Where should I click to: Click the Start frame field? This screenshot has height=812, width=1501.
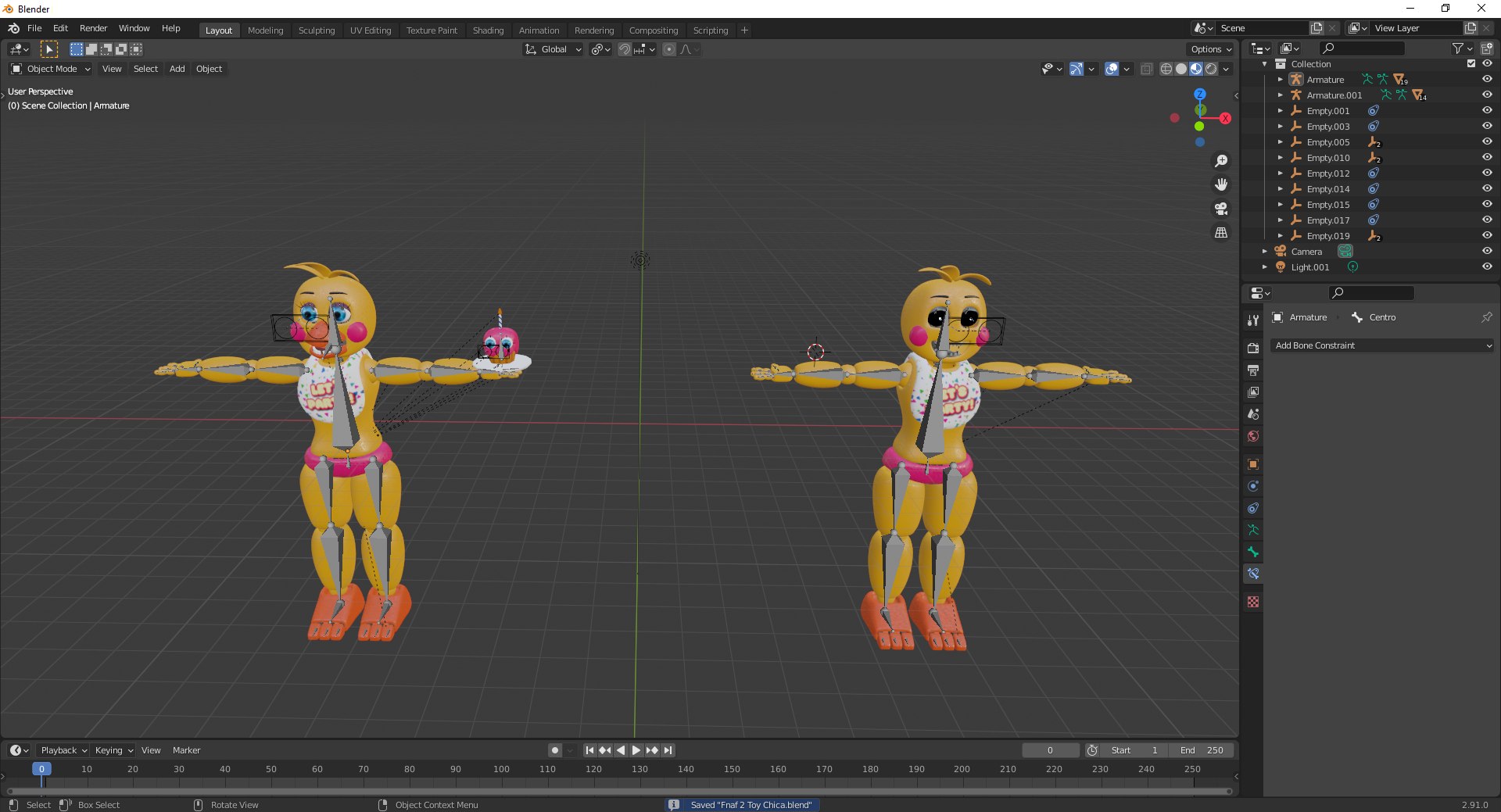pos(1135,750)
